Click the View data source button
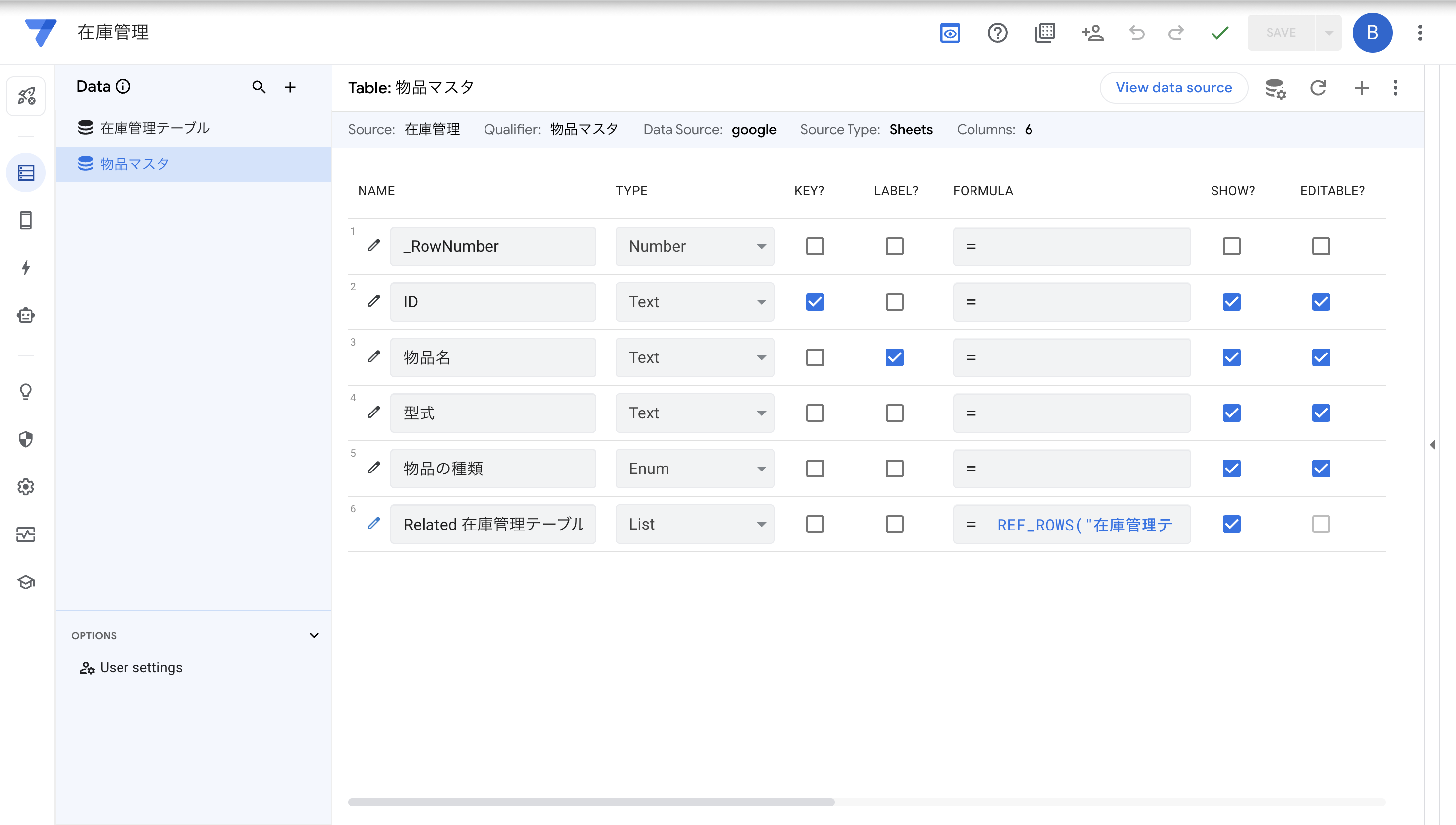 click(1173, 88)
